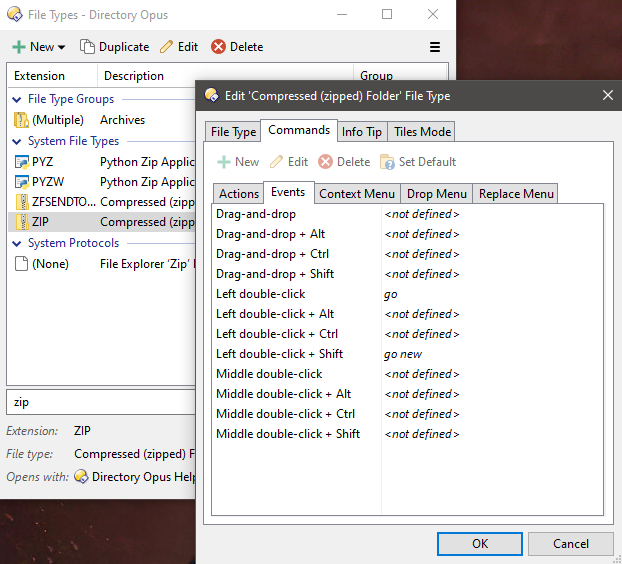Click the Description column header
Image resolution: width=622 pixels, height=564 pixels.
(x=225, y=76)
